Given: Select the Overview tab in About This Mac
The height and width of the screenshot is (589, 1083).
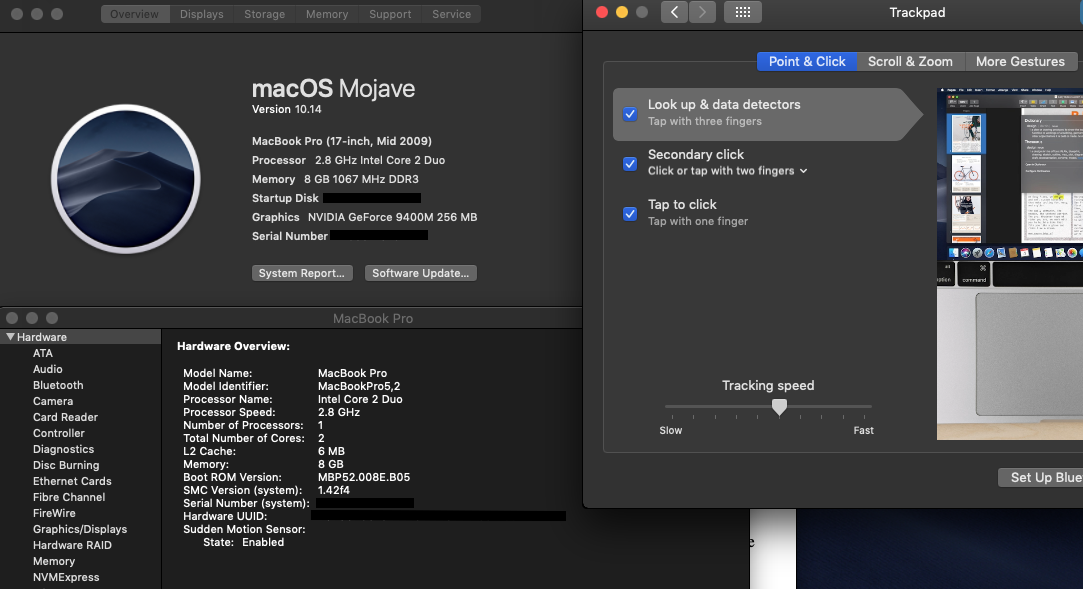Looking at the screenshot, I should (135, 14).
